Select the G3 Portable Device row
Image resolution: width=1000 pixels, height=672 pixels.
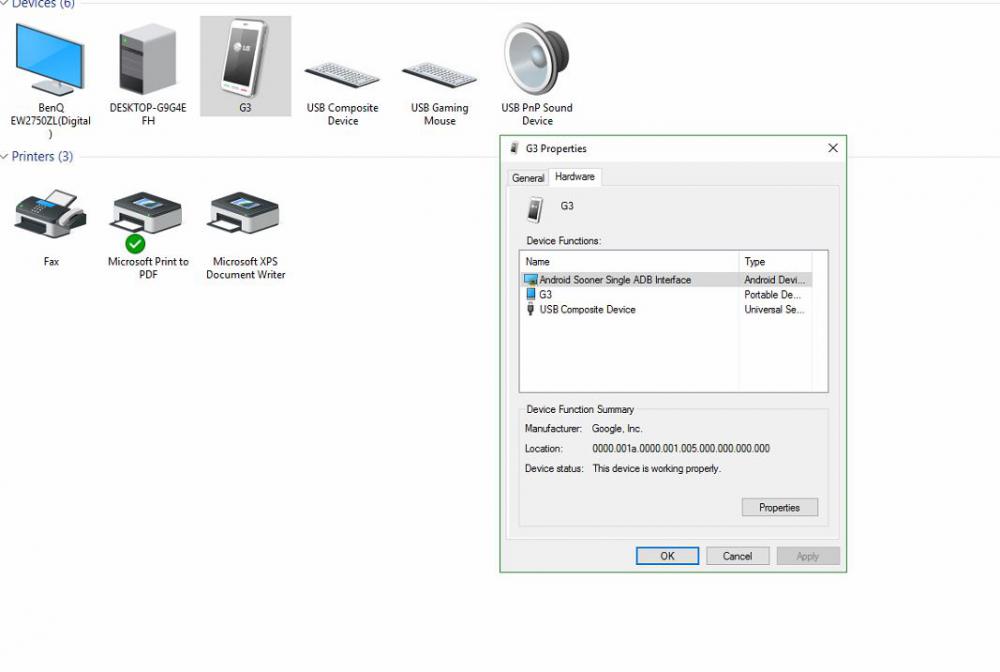coord(546,295)
